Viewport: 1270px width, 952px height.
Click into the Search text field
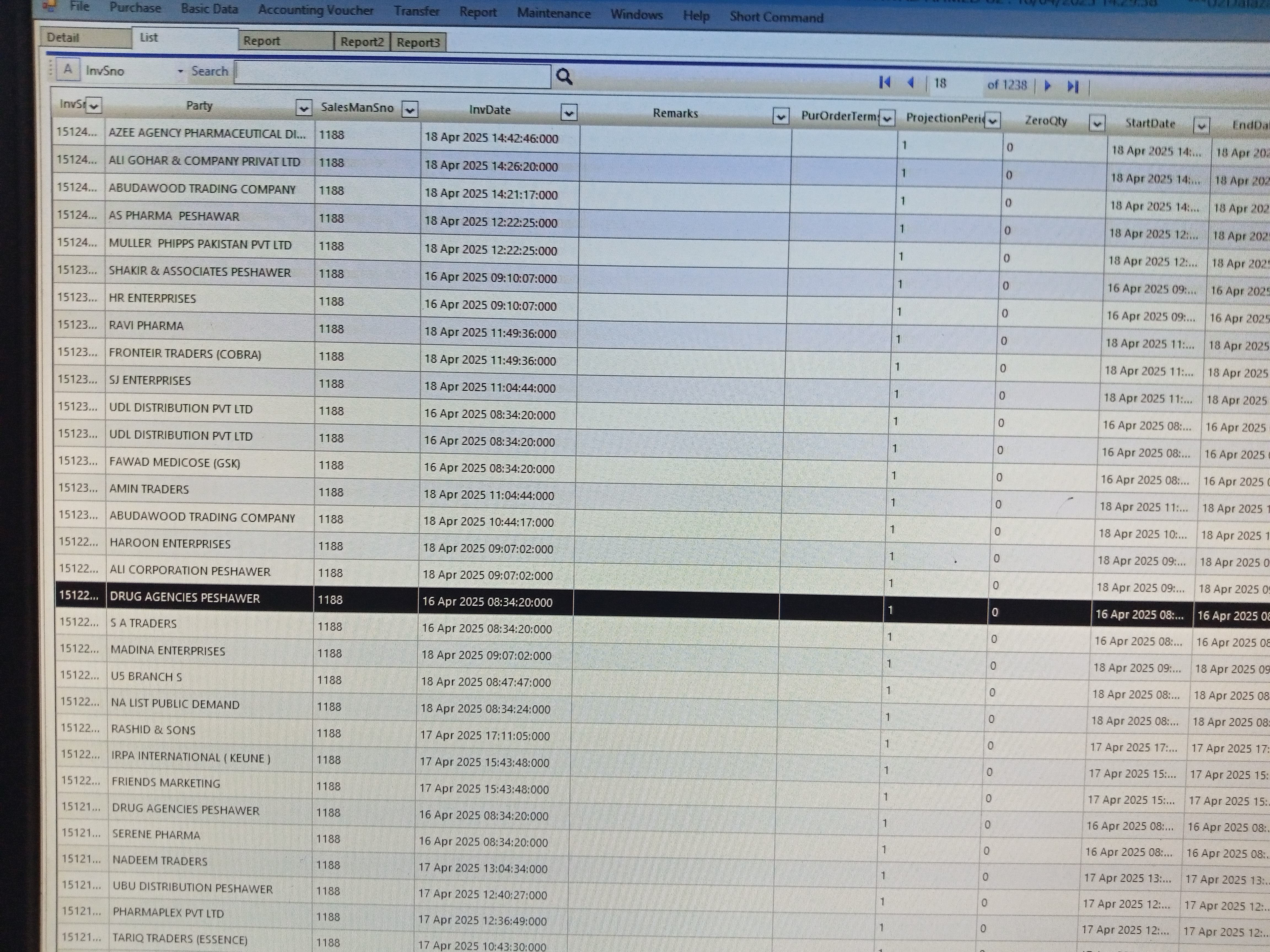[x=392, y=75]
